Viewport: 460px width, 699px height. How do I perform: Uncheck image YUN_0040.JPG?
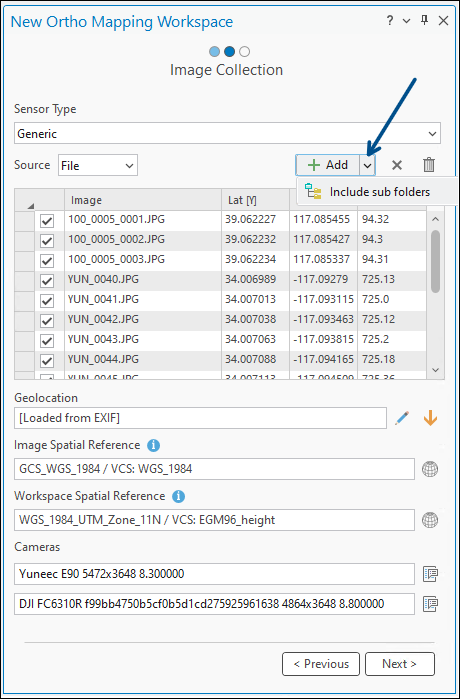tap(47, 281)
